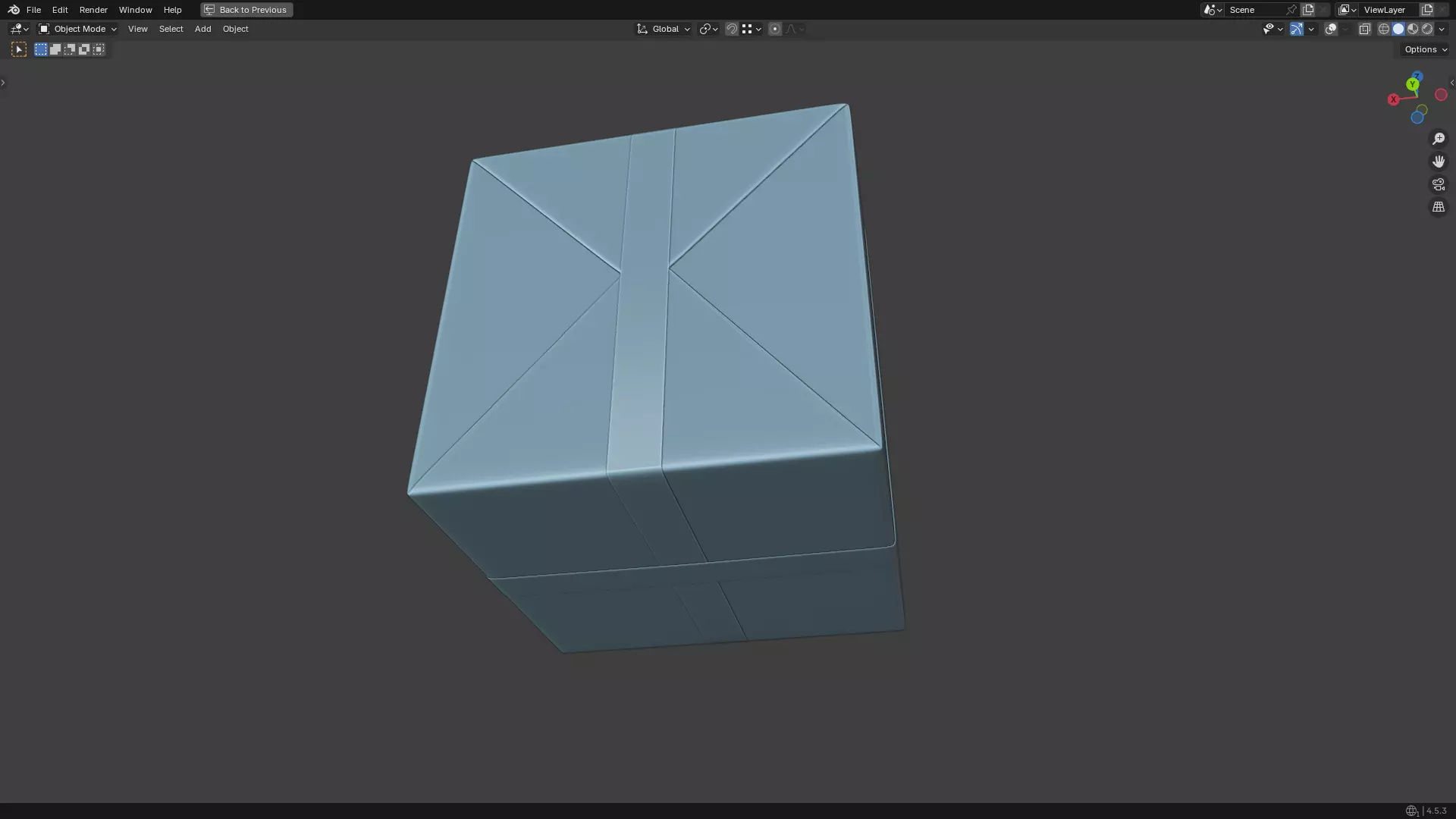This screenshot has height=819, width=1456.
Task: Switch perspective/orthographic with grid icon
Action: point(1438,207)
